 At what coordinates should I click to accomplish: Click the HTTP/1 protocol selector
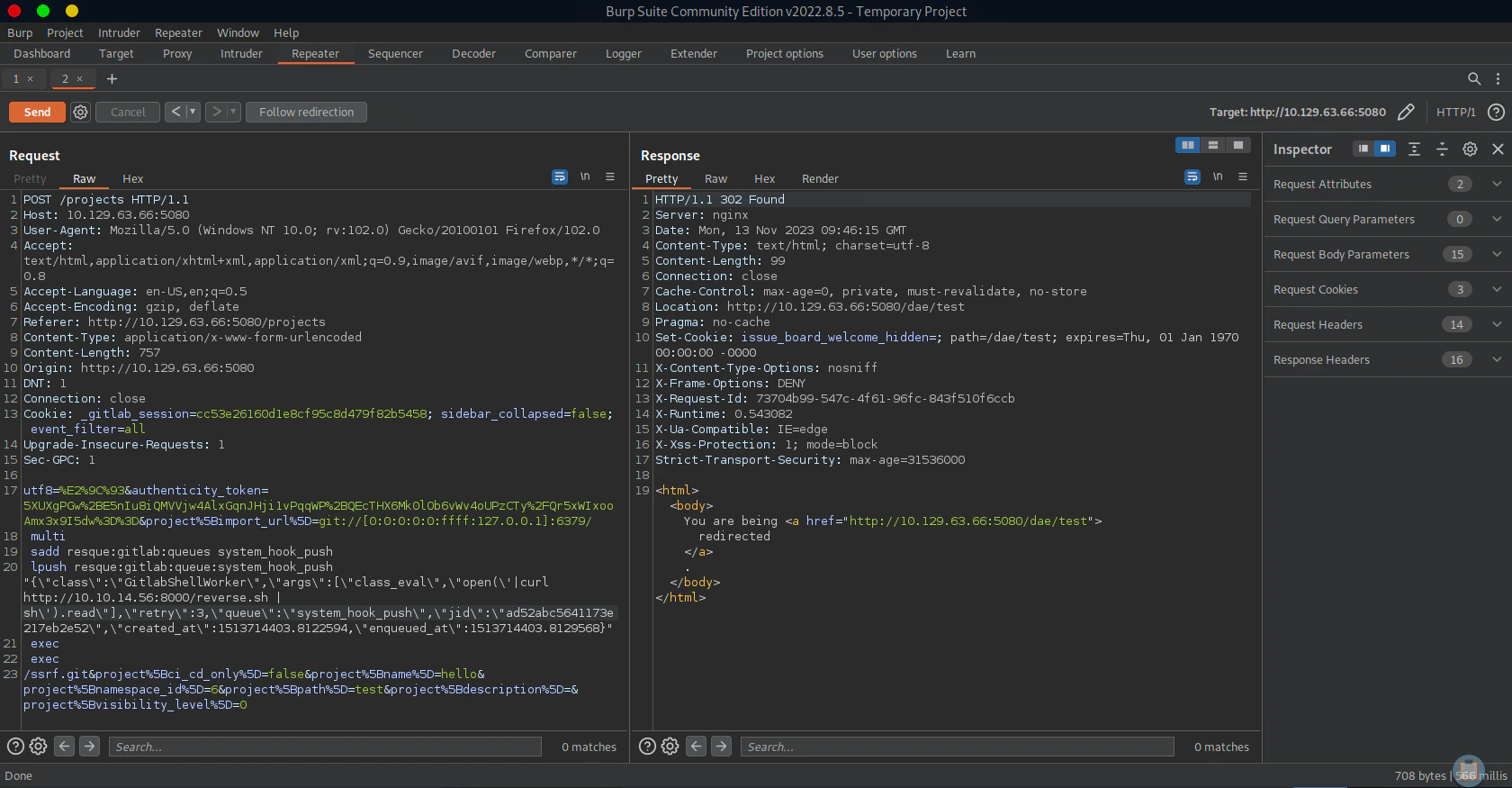click(1456, 112)
